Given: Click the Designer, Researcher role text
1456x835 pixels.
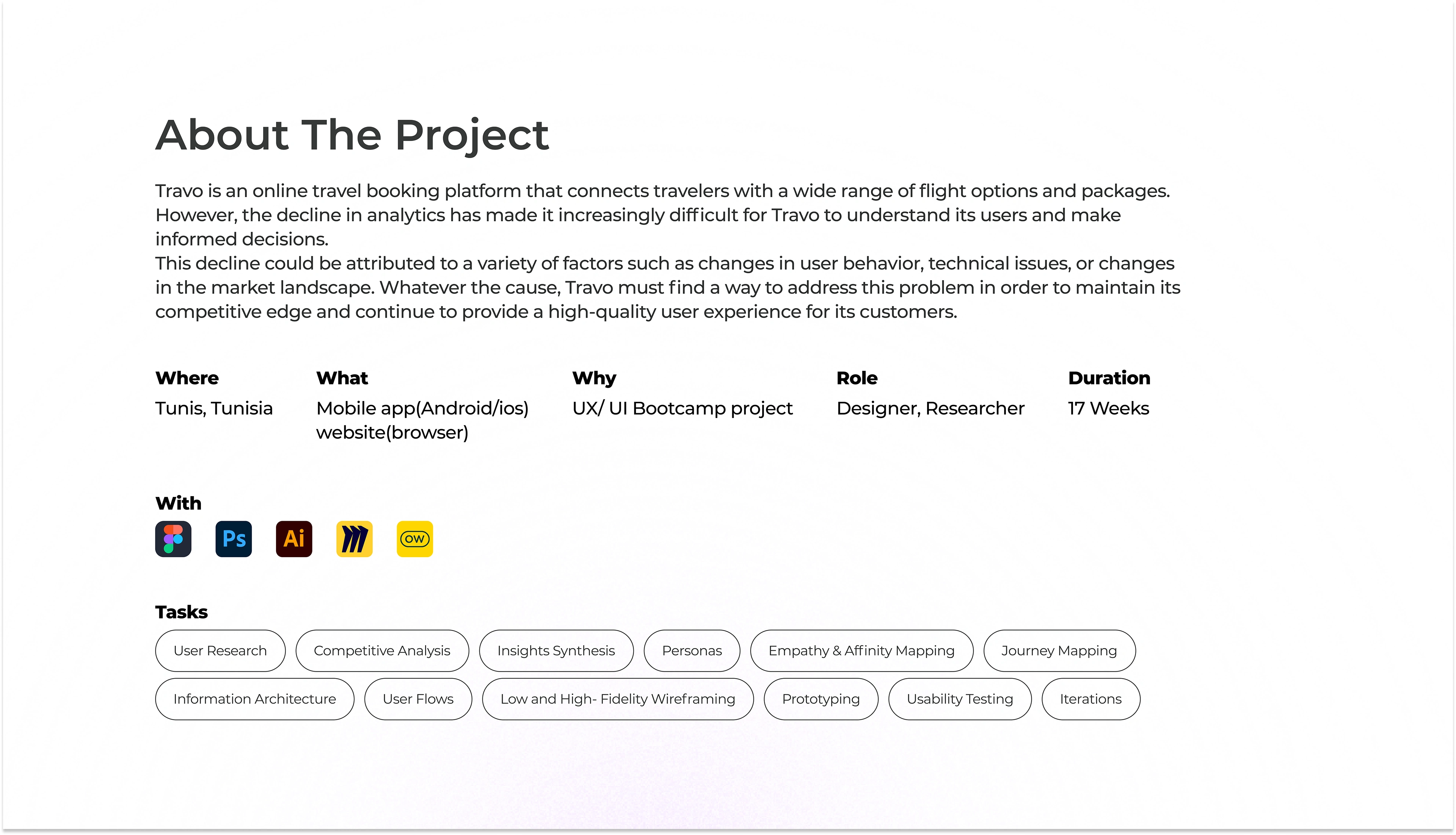Looking at the screenshot, I should pos(930,408).
